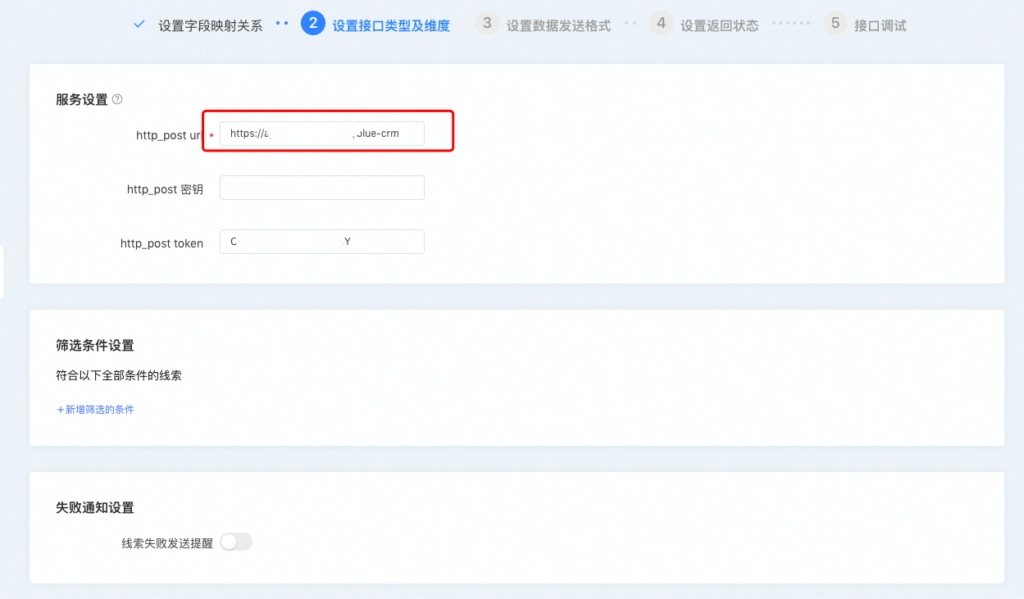Go back to the 设置字段映射关系 step

[x=210, y=26]
